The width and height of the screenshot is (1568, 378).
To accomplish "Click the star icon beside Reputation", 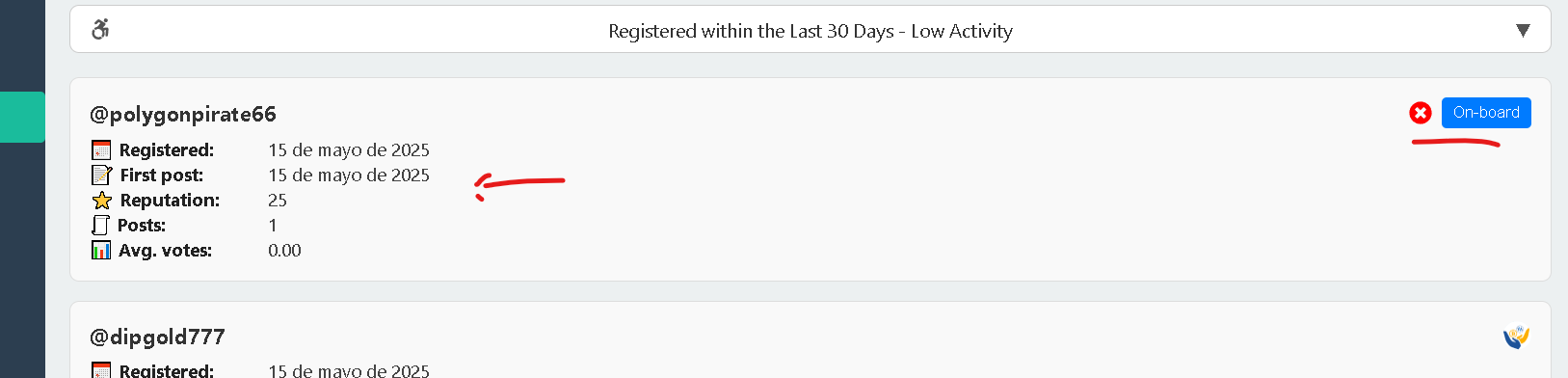I will [101, 200].
